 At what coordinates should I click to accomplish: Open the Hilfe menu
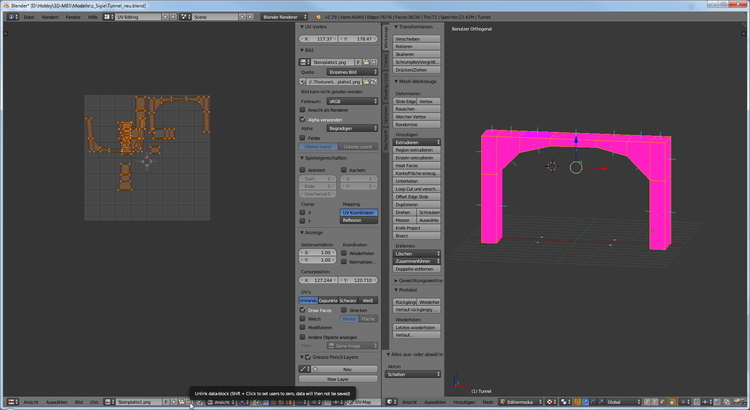click(93, 17)
